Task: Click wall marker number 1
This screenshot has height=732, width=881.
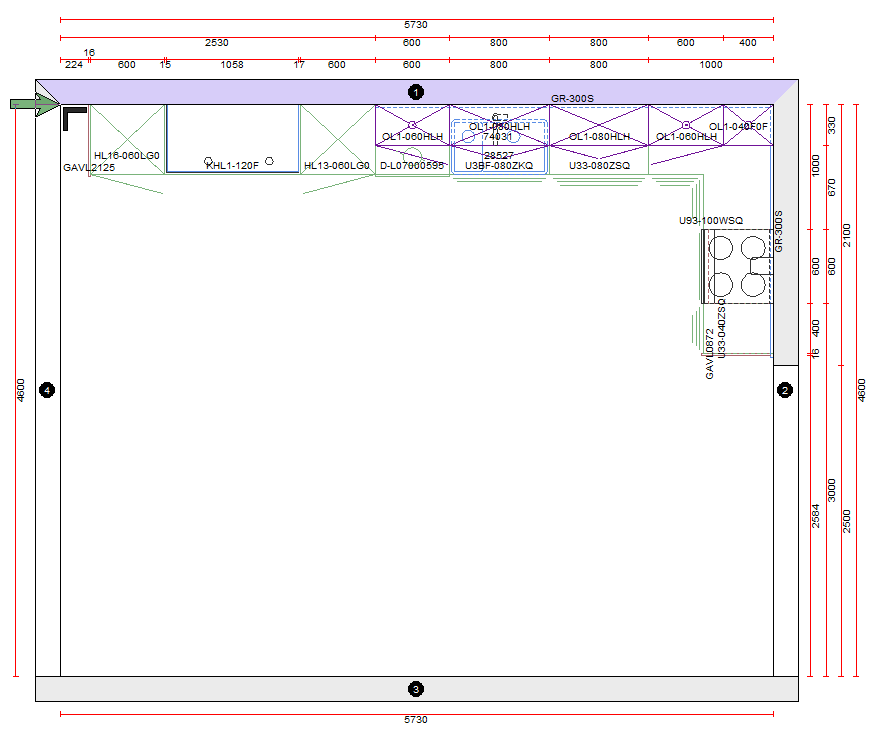Action: point(416,92)
